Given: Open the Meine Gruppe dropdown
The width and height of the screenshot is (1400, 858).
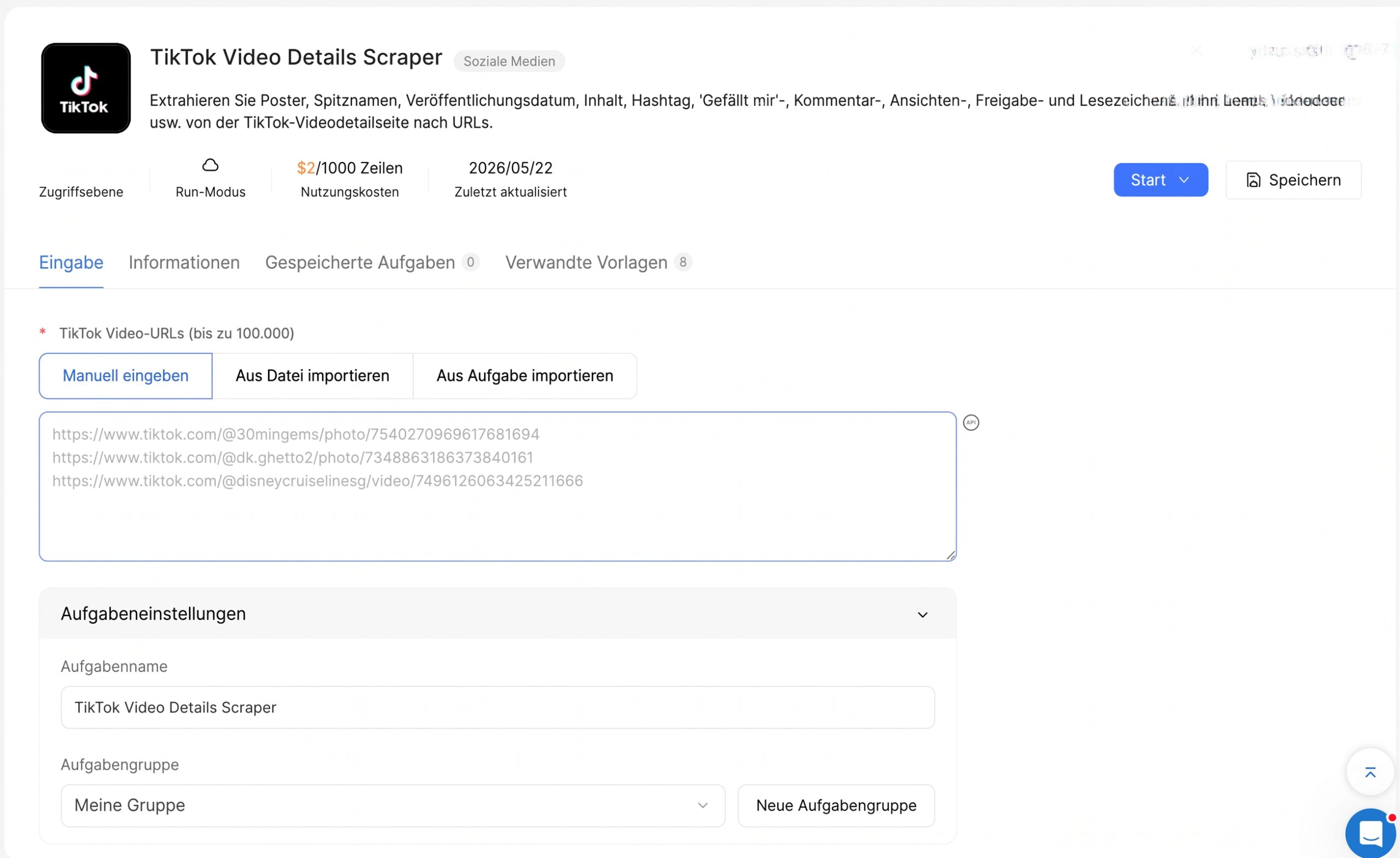Looking at the screenshot, I should [x=393, y=805].
